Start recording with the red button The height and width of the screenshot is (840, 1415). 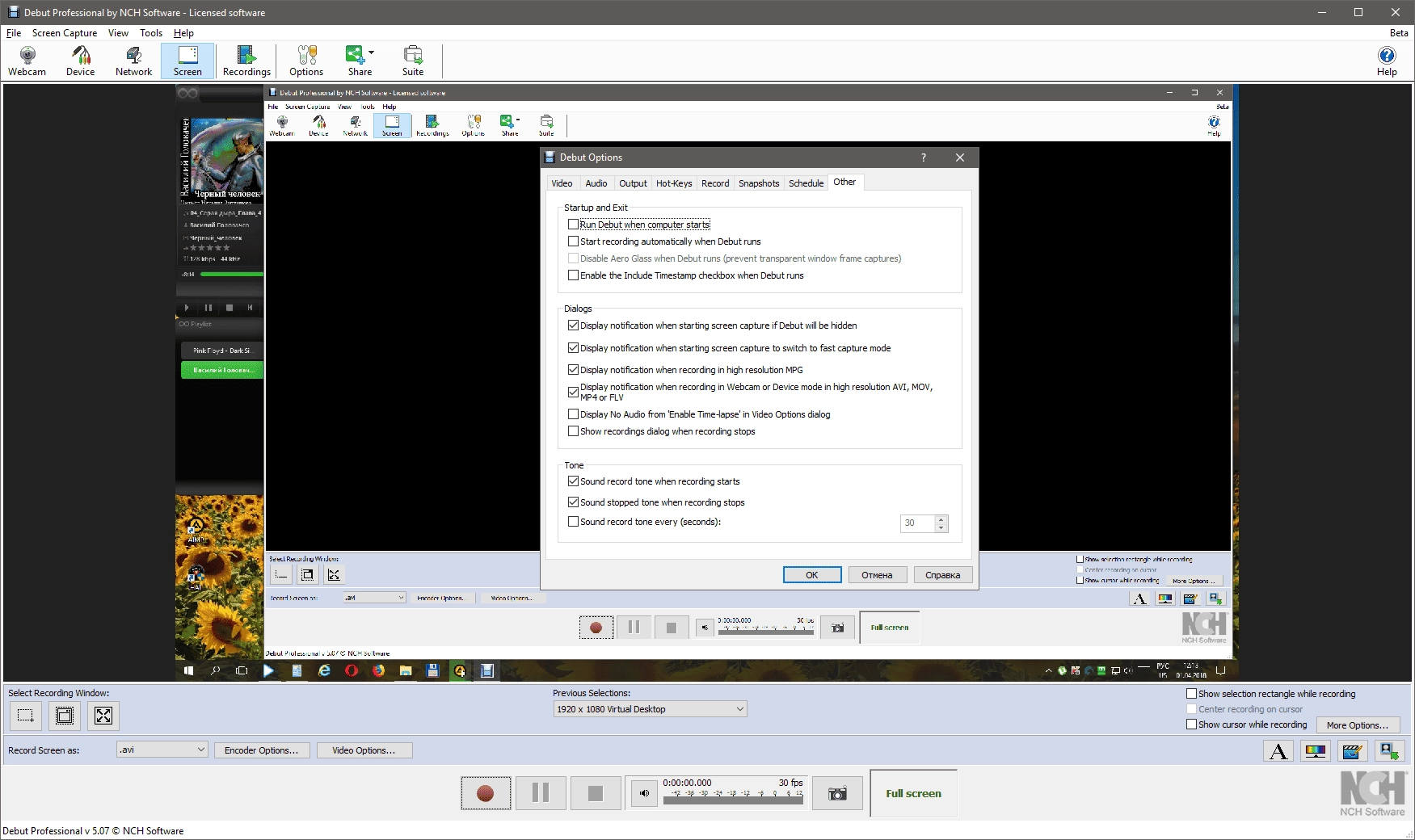(x=486, y=793)
